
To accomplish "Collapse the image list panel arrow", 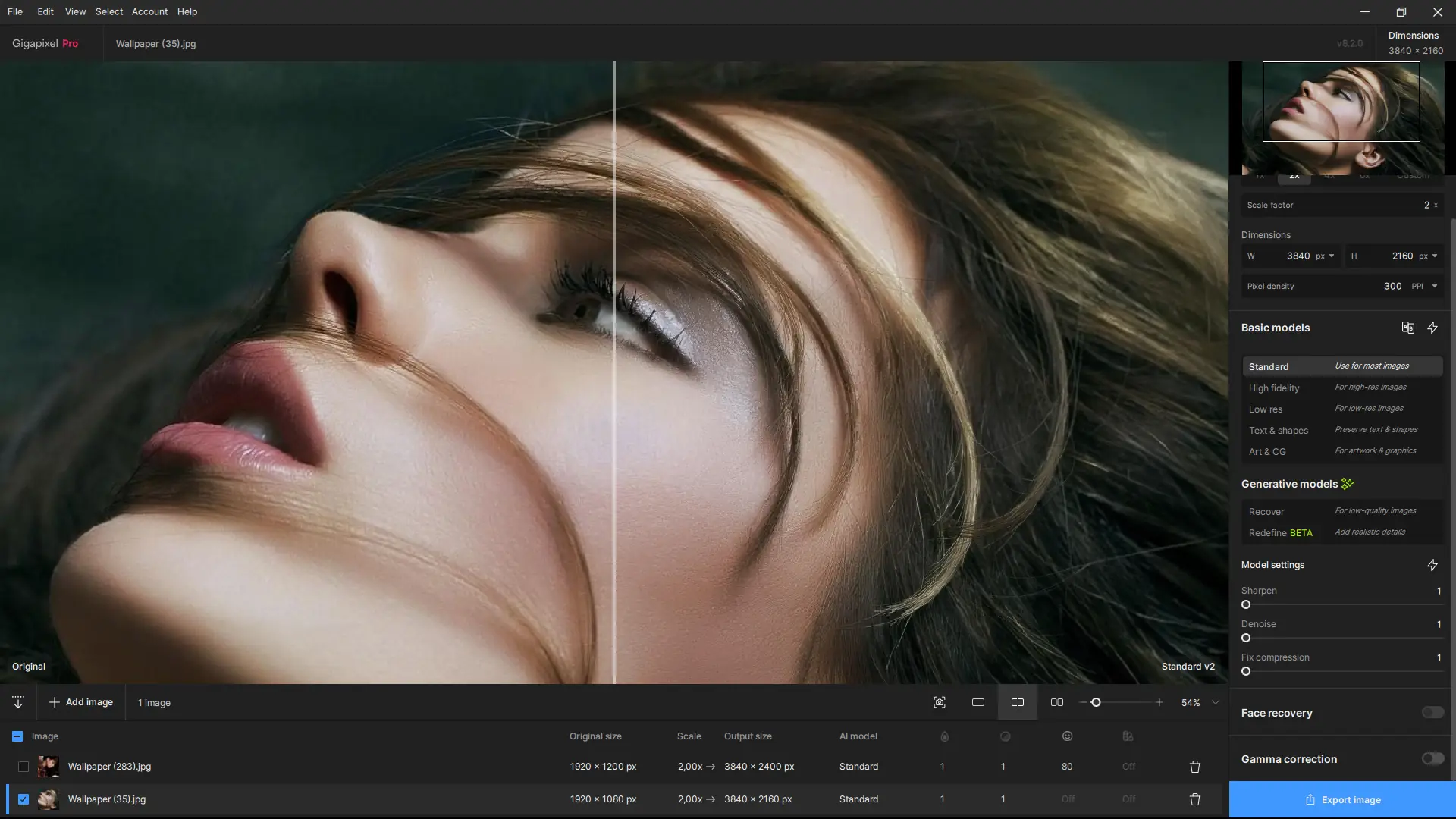I will click(x=18, y=702).
